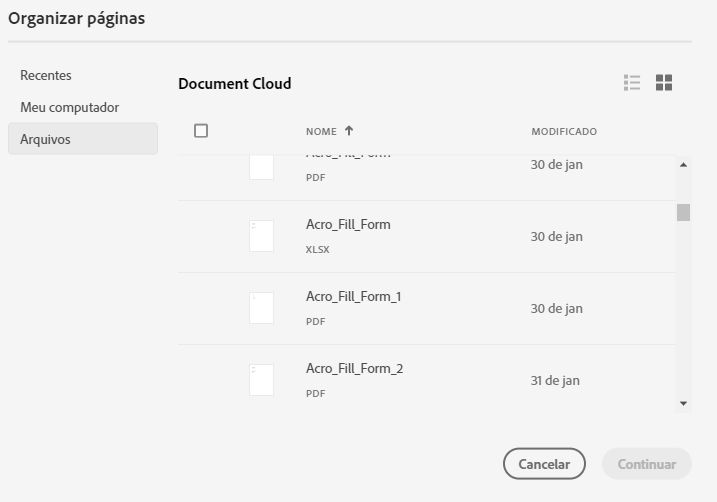The image size is (717, 502).
Task: Select the Acro_Fill_Form_1 file name
Action: [x=353, y=296]
